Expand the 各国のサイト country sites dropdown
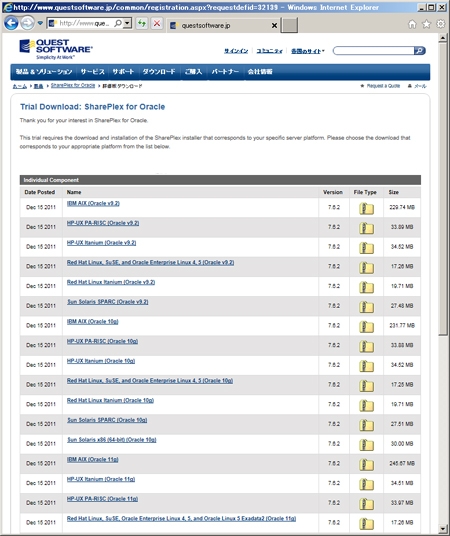The image size is (450, 536). (x=307, y=51)
